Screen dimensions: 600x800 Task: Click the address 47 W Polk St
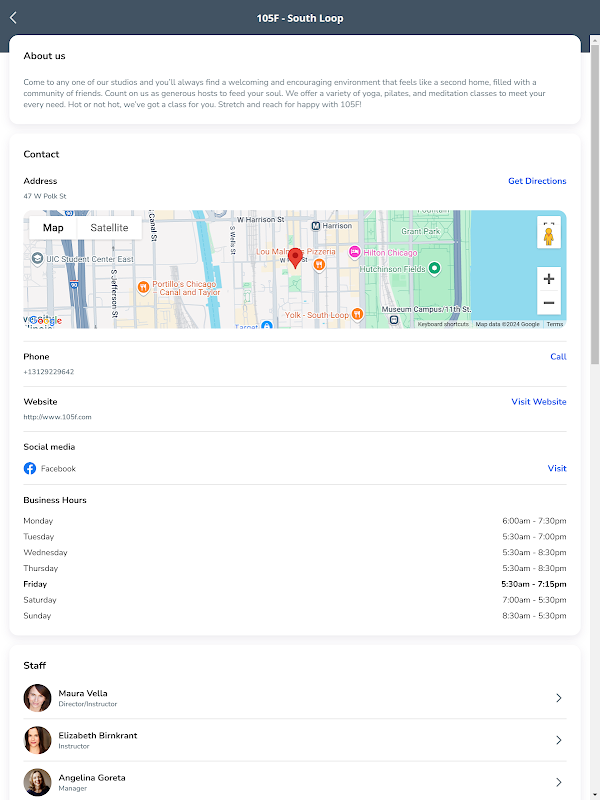click(x=45, y=196)
